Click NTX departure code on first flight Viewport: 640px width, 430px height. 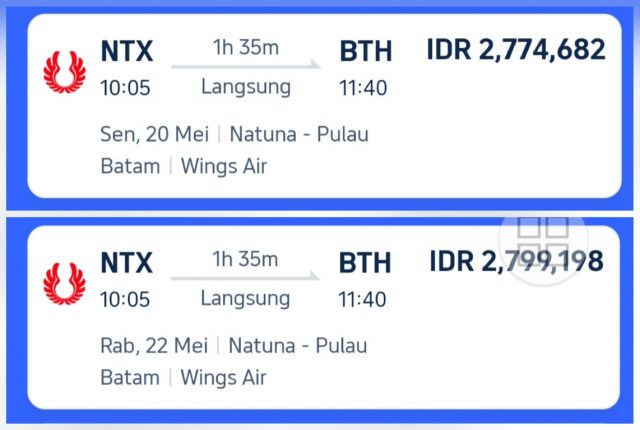click(x=127, y=51)
